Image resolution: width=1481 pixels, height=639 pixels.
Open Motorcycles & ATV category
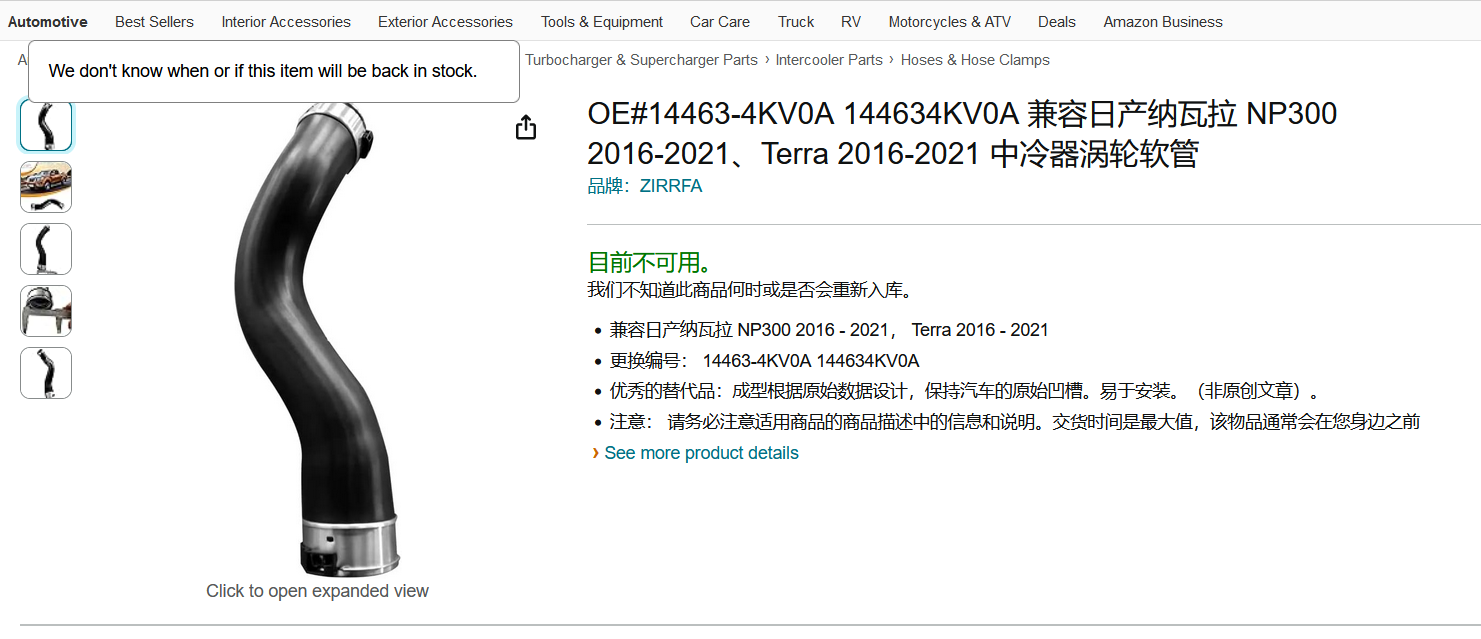tap(950, 22)
